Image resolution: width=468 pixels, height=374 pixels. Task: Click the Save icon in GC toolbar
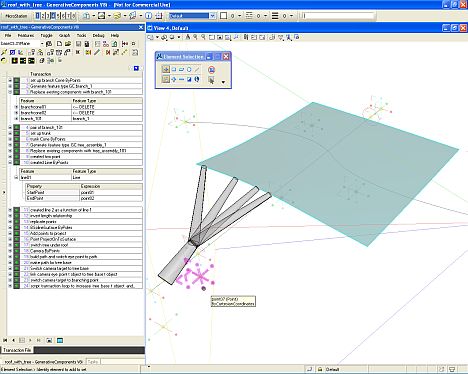point(79,44)
